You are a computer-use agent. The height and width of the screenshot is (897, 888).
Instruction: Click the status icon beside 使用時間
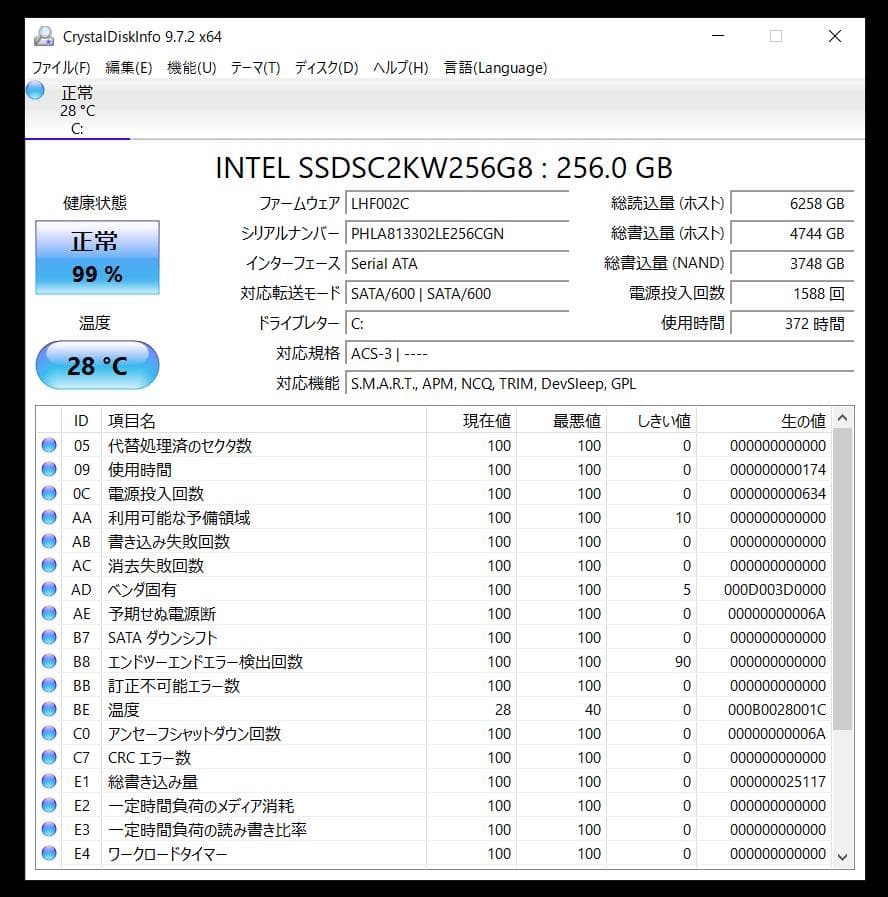(x=49, y=469)
